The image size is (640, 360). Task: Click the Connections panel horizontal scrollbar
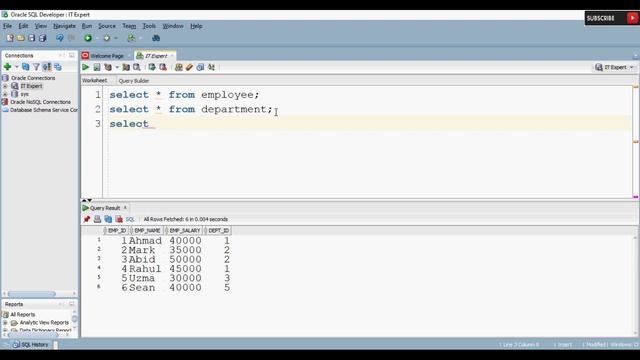31,293
